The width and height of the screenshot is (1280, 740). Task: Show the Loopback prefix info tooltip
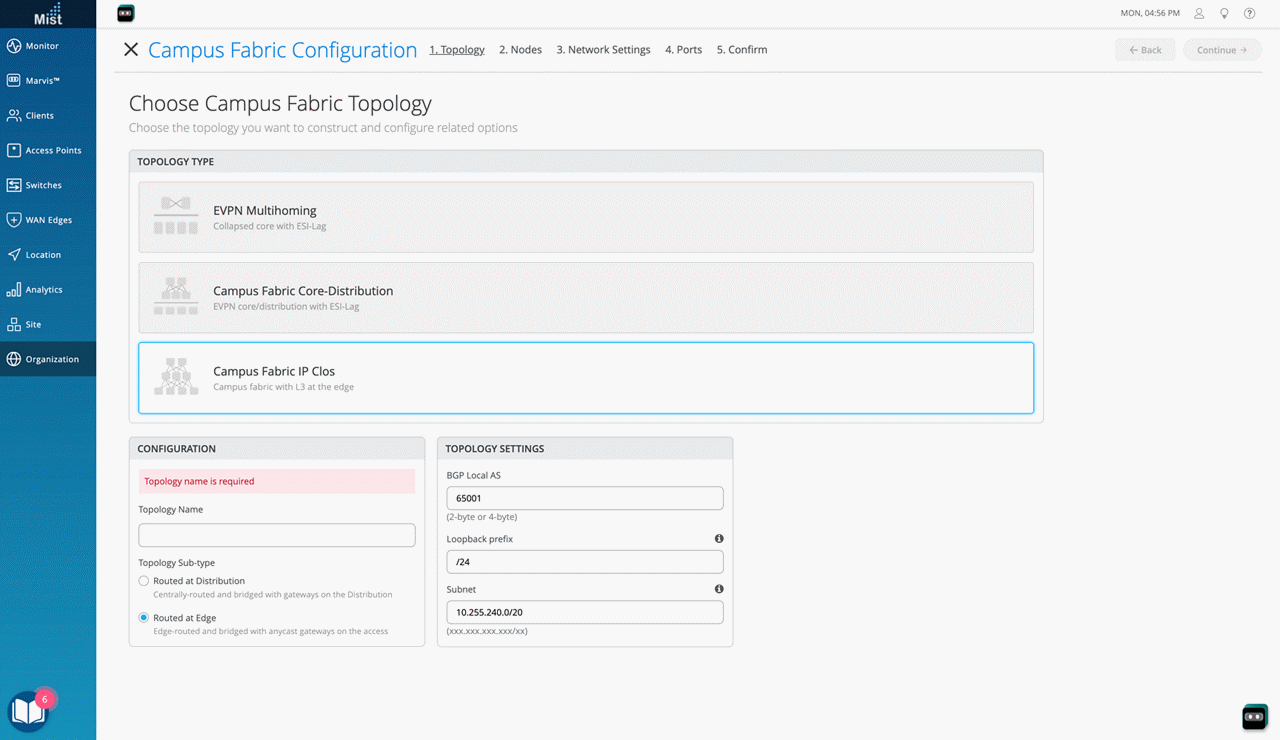point(718,538)
